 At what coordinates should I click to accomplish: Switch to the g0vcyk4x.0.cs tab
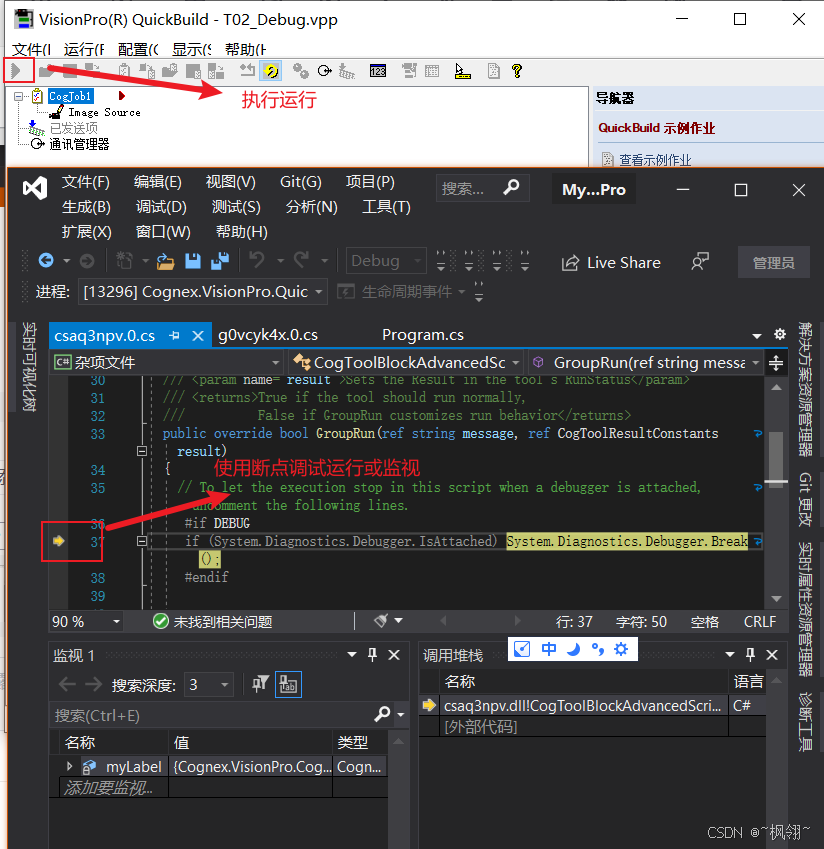268,335
